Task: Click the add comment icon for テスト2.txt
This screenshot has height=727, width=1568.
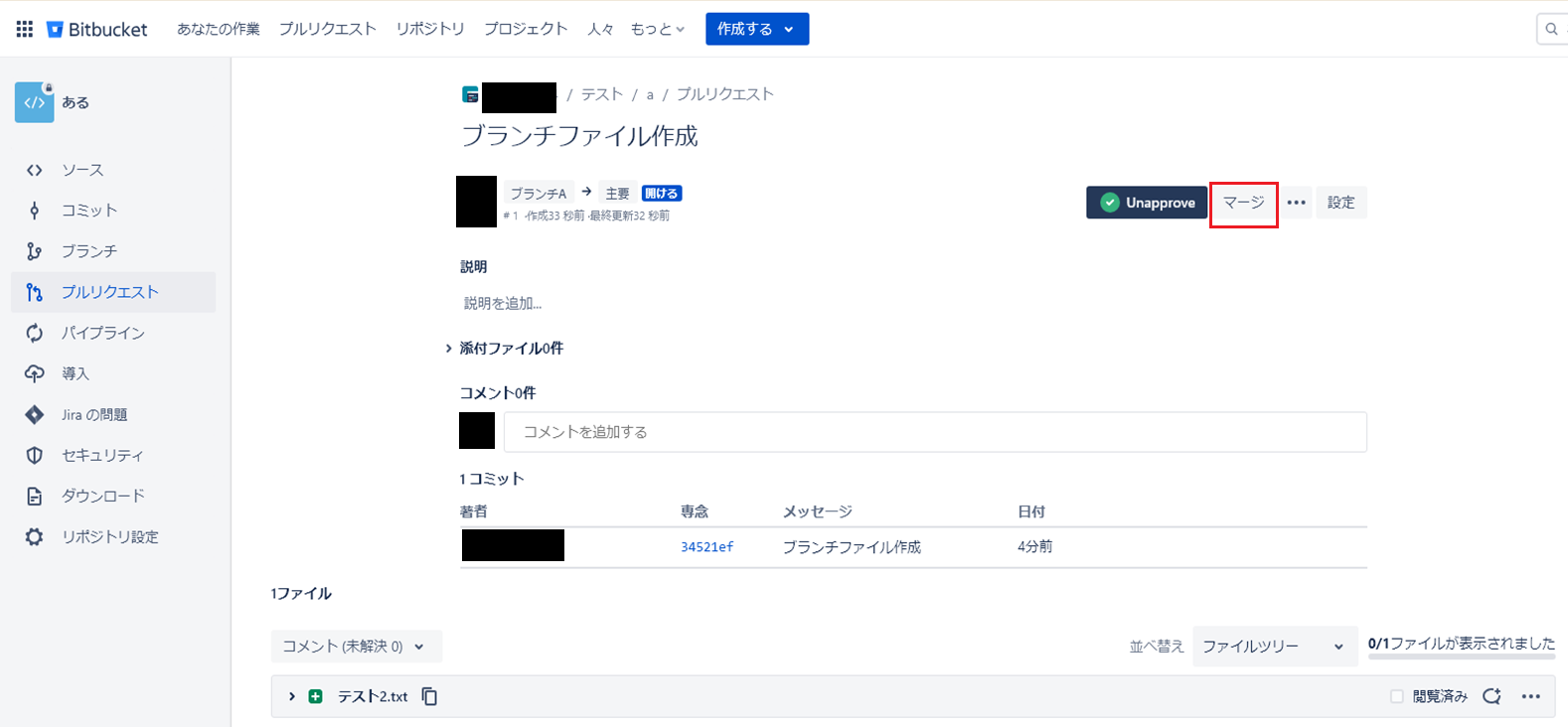Action: click(1491, 696)
